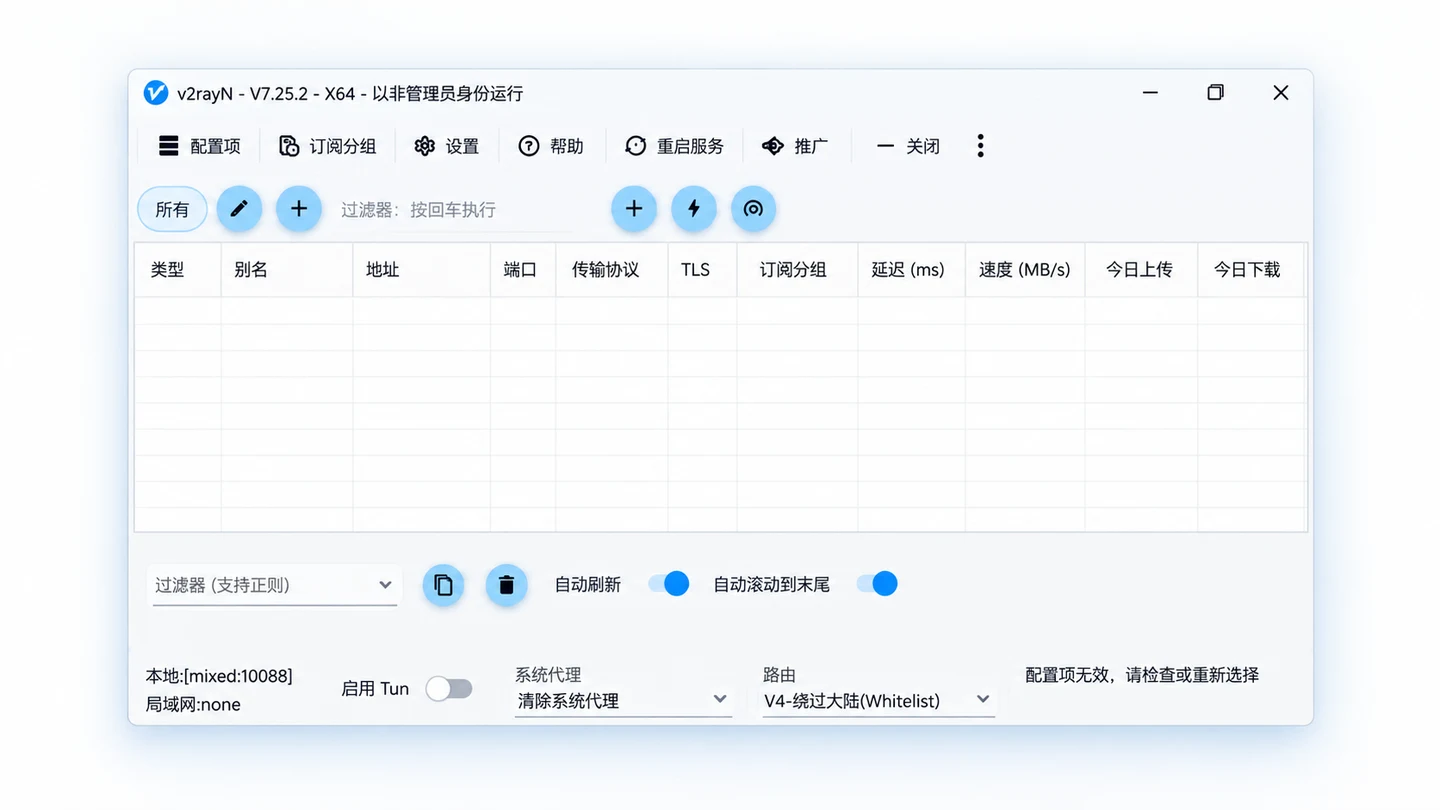Click the 配置项无效，请检查或重新选择 status message
This screenshot has height=810, width=1440.
click(x=1142, y=675)
